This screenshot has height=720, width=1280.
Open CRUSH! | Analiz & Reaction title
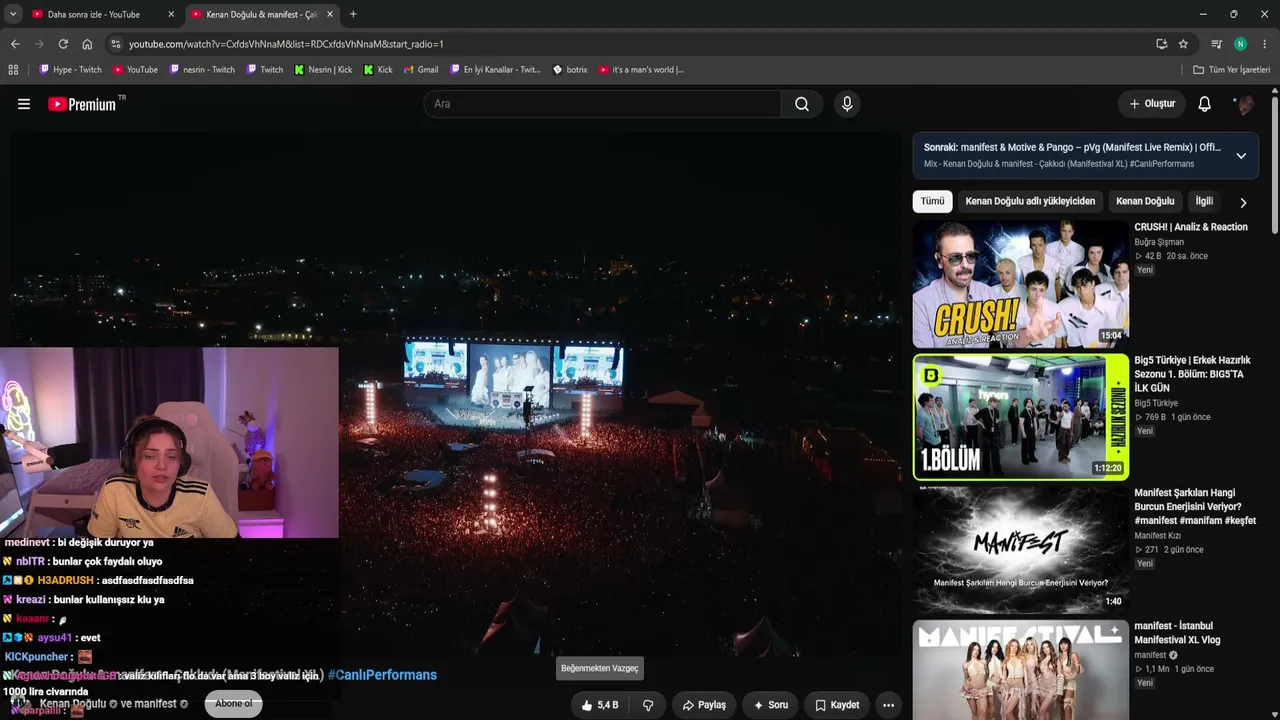1191,227
